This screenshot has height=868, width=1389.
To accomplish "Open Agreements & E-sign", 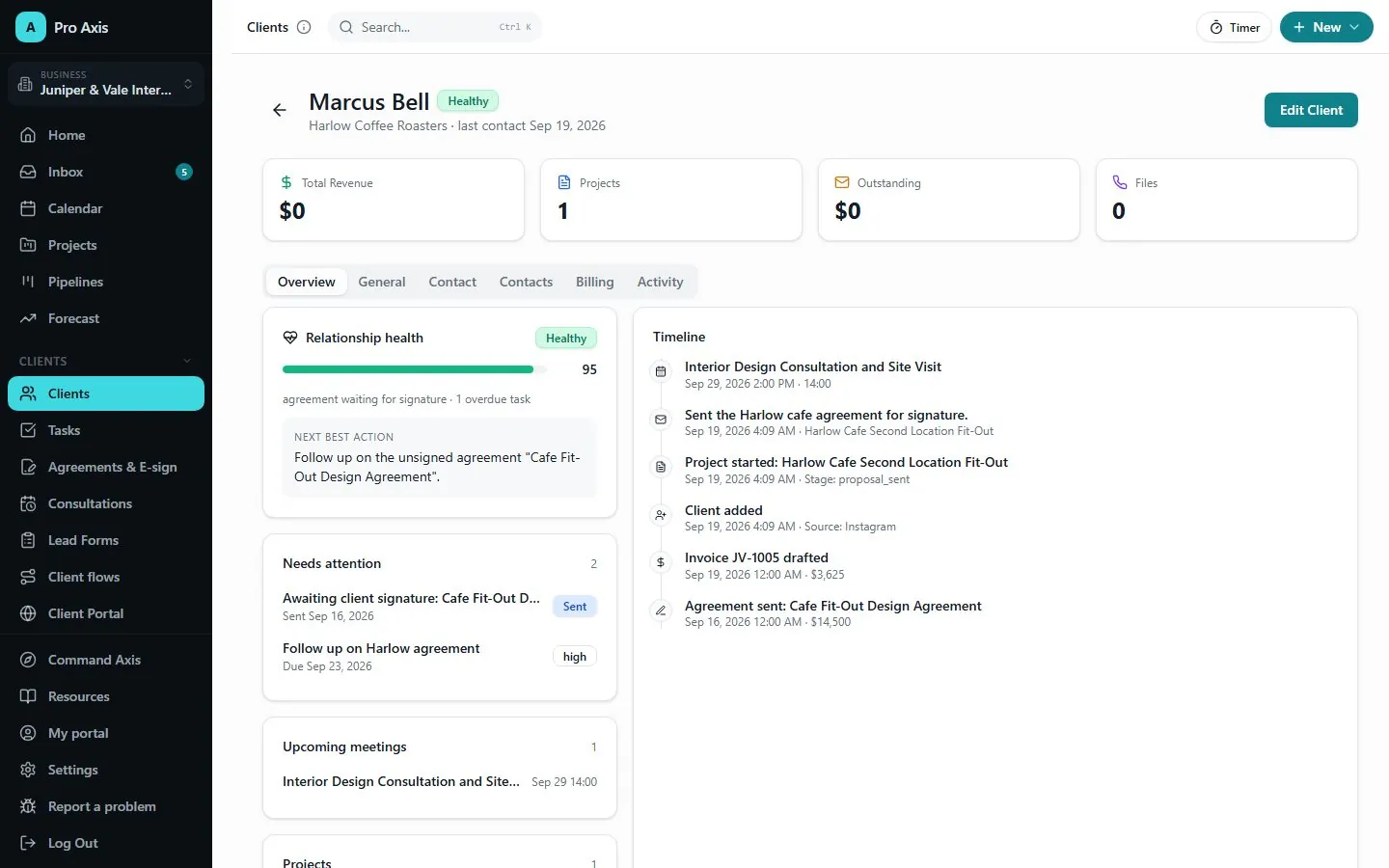I will coord(106,467).
